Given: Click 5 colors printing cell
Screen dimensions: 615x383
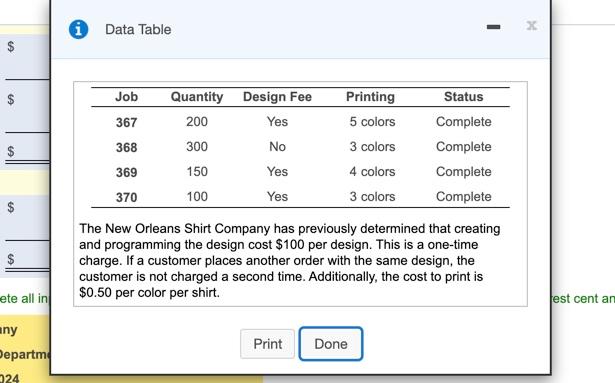Looking at the screenshot, I should coord(372,122).
